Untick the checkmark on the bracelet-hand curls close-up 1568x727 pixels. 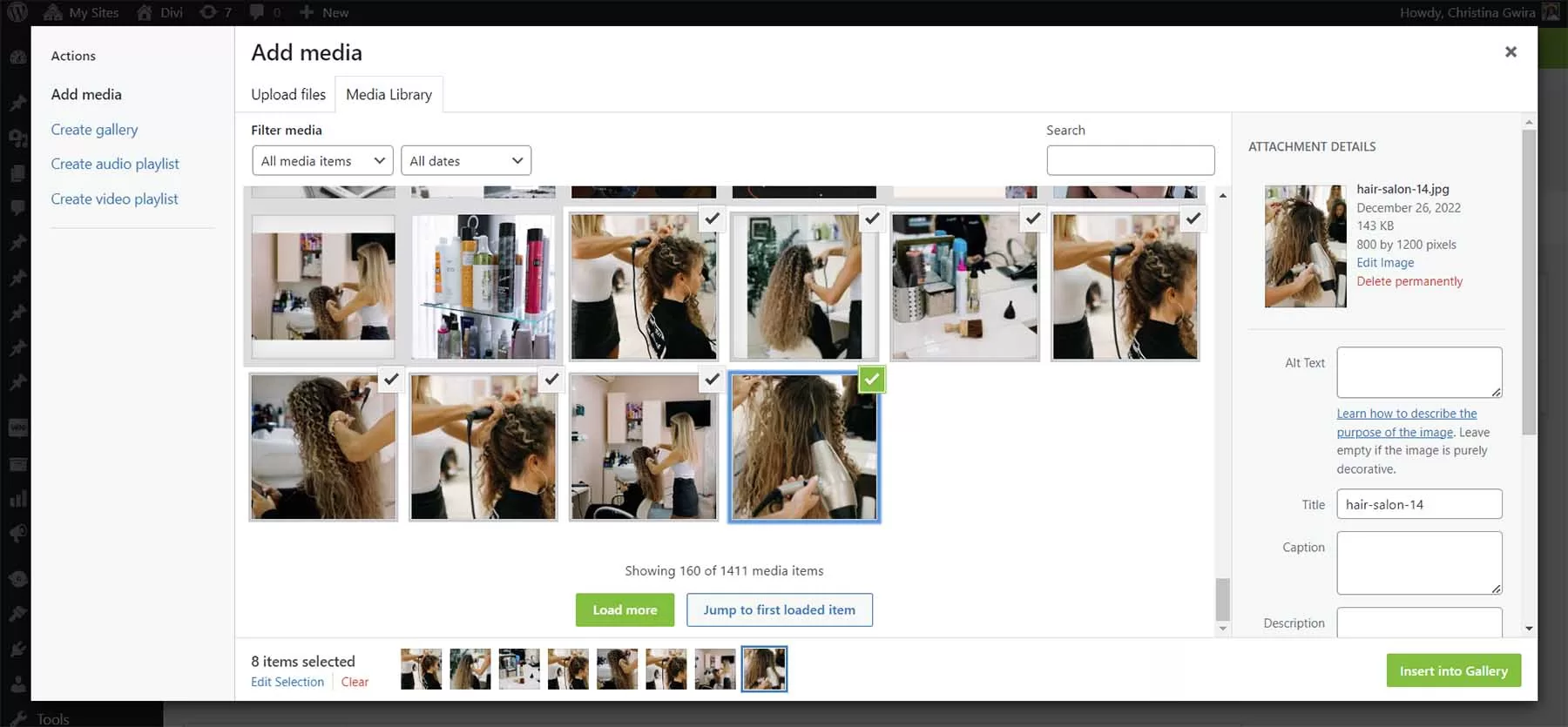(x=391, y=379)
